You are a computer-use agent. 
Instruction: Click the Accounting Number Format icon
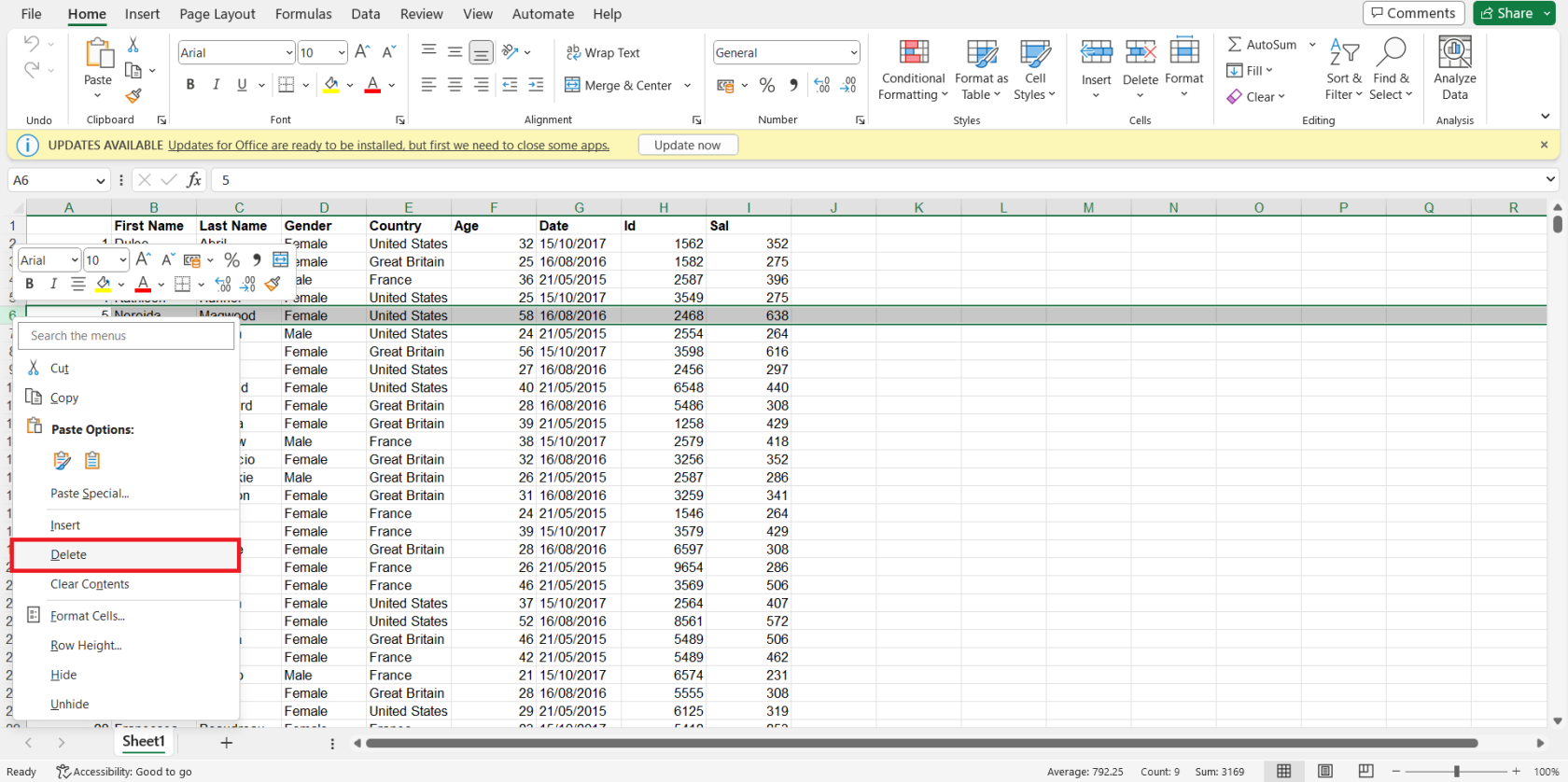point(725,85)
